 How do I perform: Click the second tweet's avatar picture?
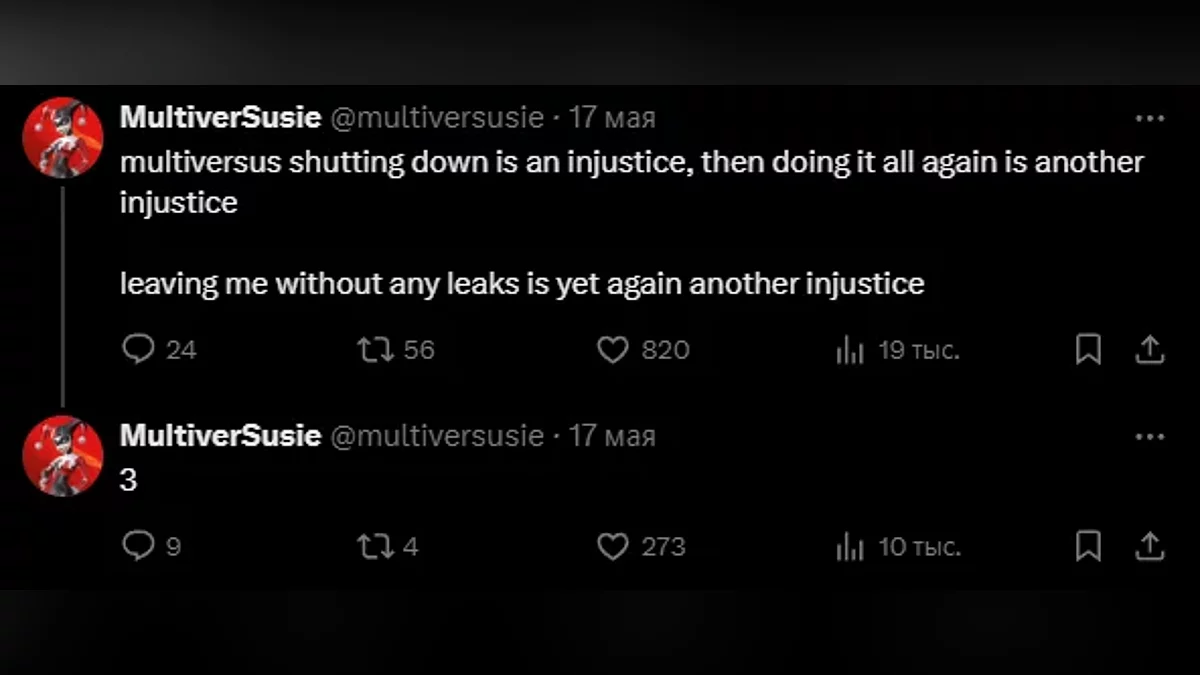pyautogui.click(x=63, y=456)
